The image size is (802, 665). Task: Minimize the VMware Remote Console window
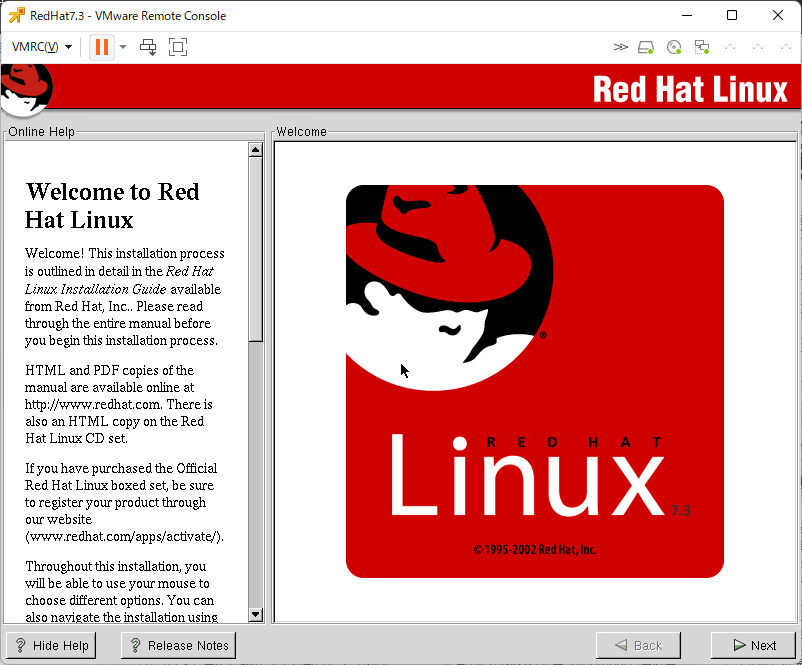[x=687, y=15]
